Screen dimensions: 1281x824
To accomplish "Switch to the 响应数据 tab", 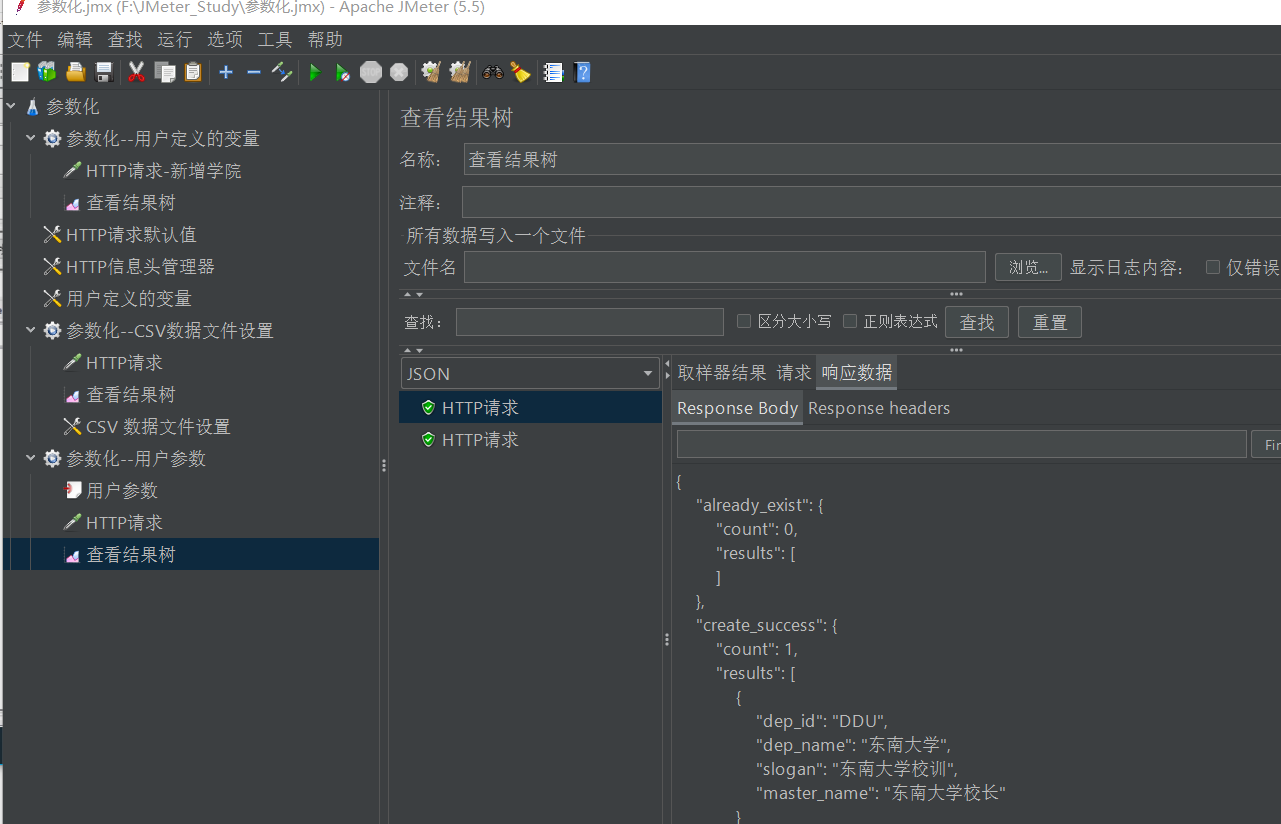I will pos(857,373).
